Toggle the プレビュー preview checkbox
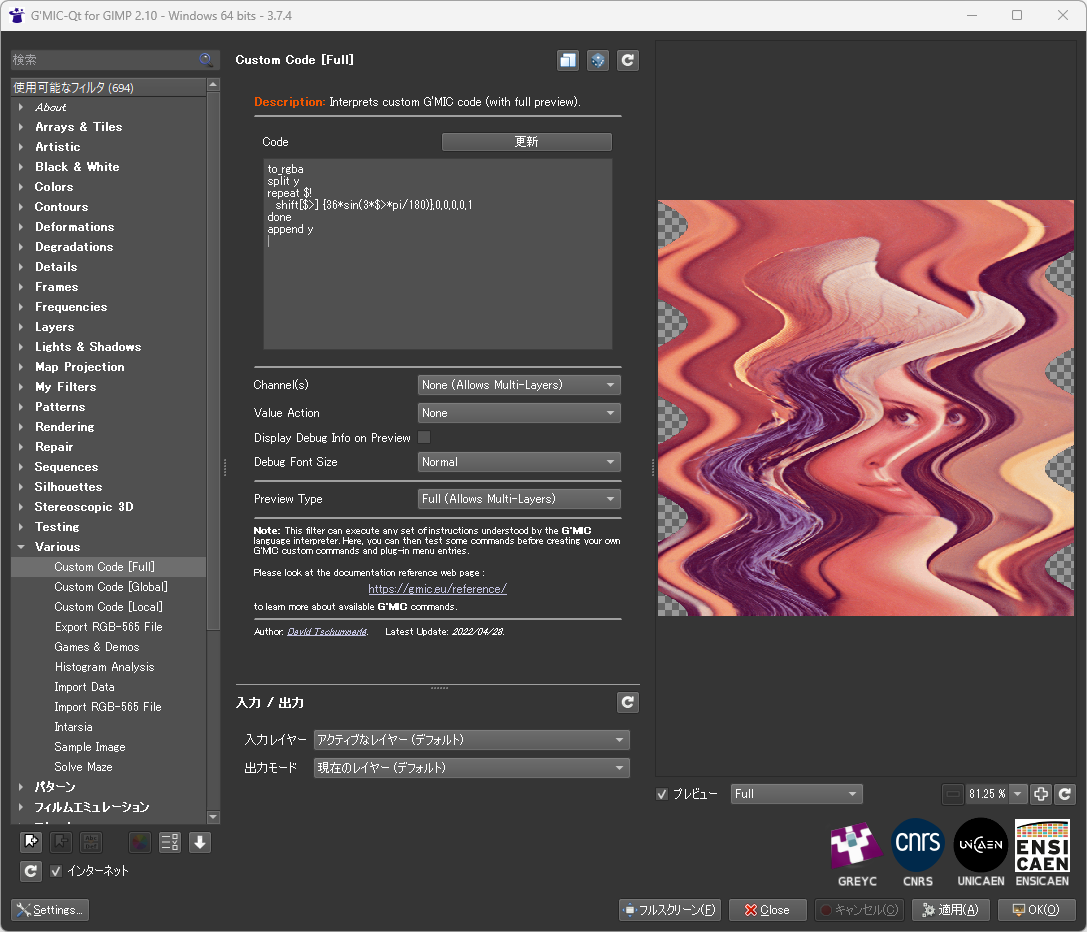Viewport: 1087px width, 932px height. tap(662, 794)
